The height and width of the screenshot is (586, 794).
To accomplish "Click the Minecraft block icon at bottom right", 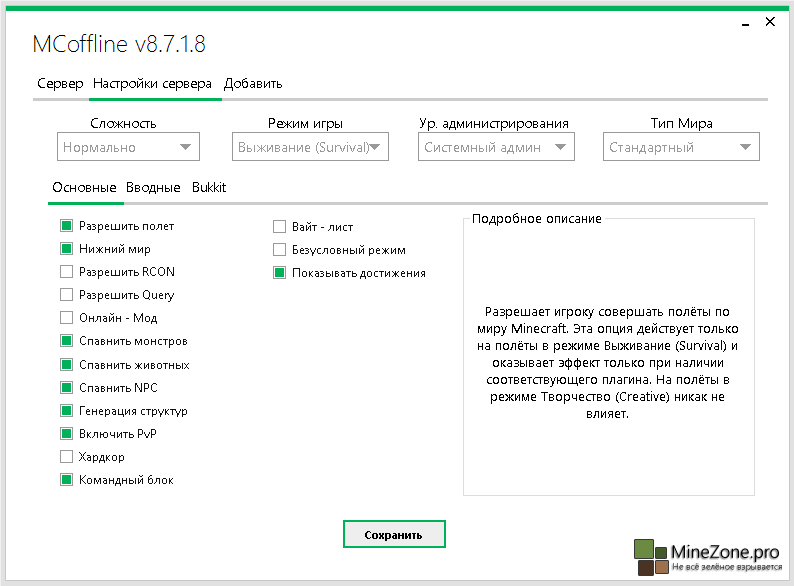I will pos(650,557).
